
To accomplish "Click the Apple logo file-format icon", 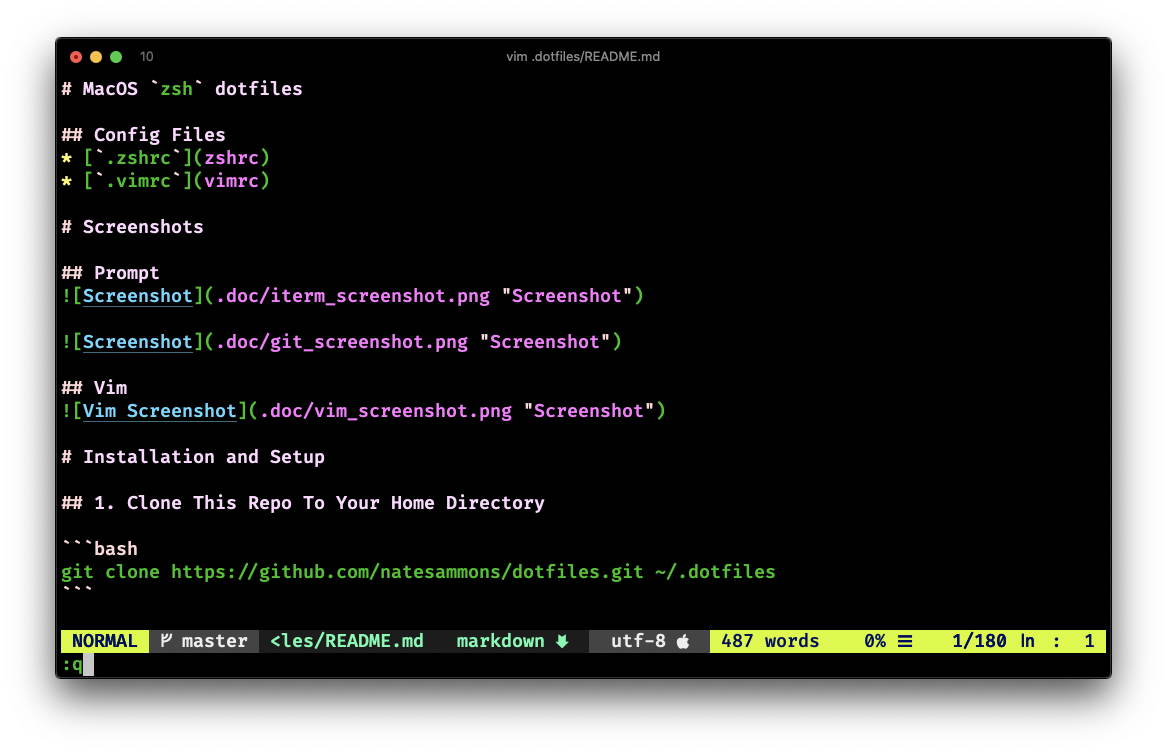I will 682,641.
